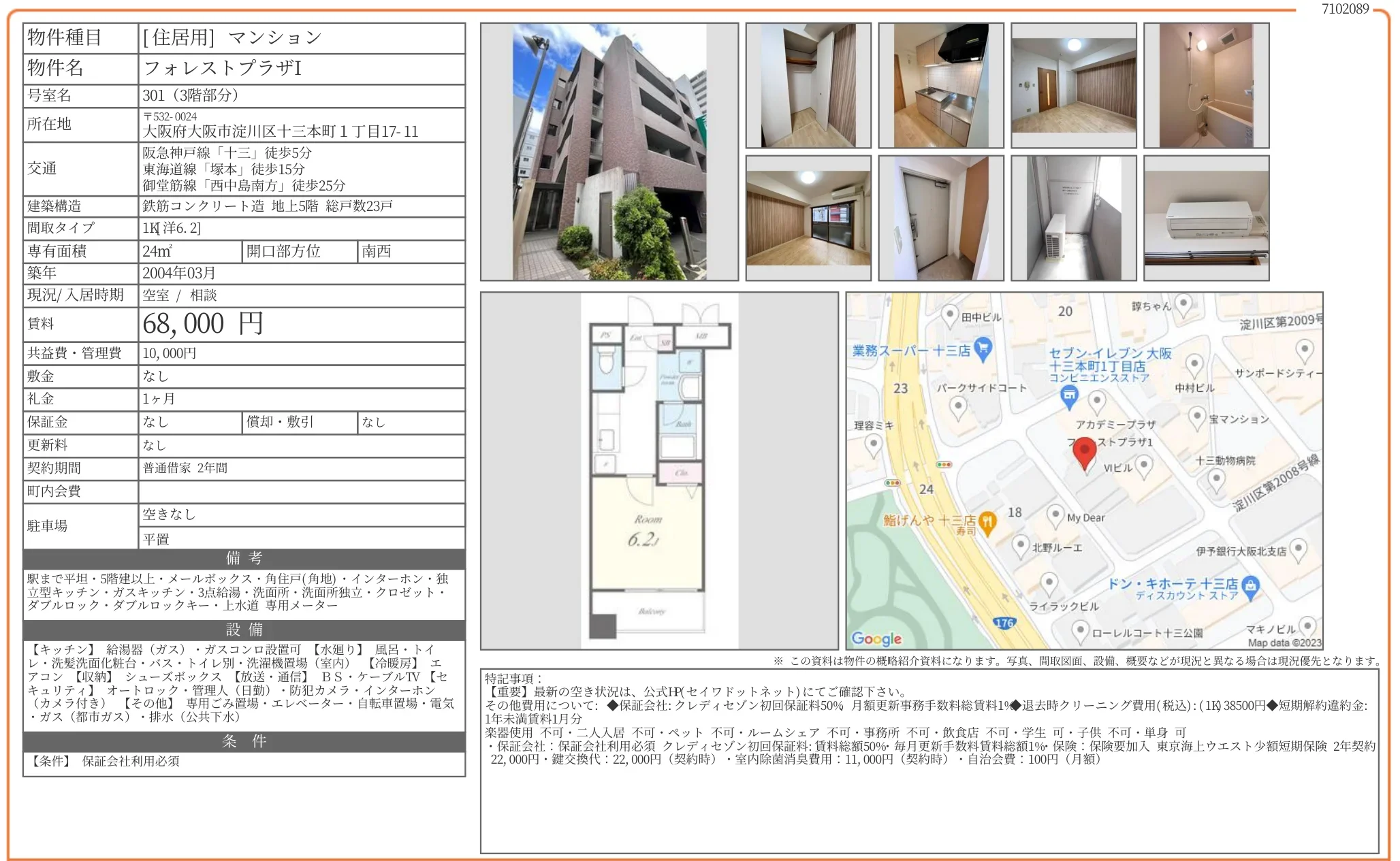This screenshot has height=861, width=1400.
Task: Click the 十三動物病院 map pin
Action: click(1216, 478)
